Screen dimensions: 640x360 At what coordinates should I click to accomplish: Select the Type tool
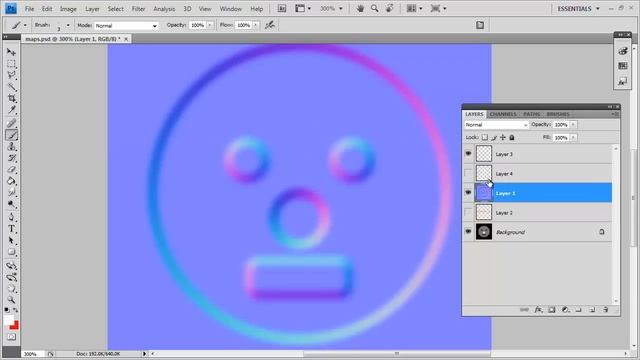(x=11, y=229)
